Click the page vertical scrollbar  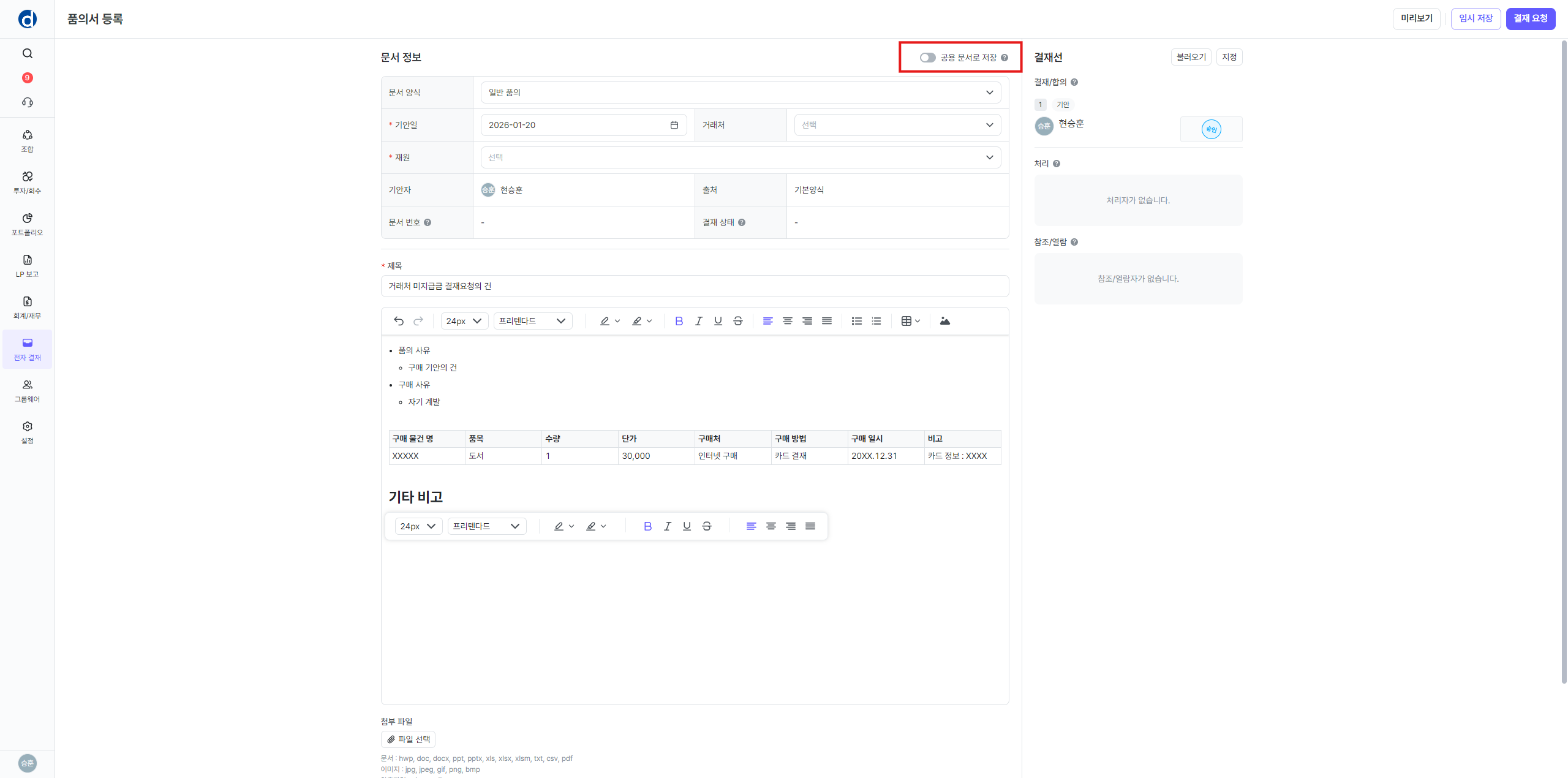click(x=1564, y=361)
